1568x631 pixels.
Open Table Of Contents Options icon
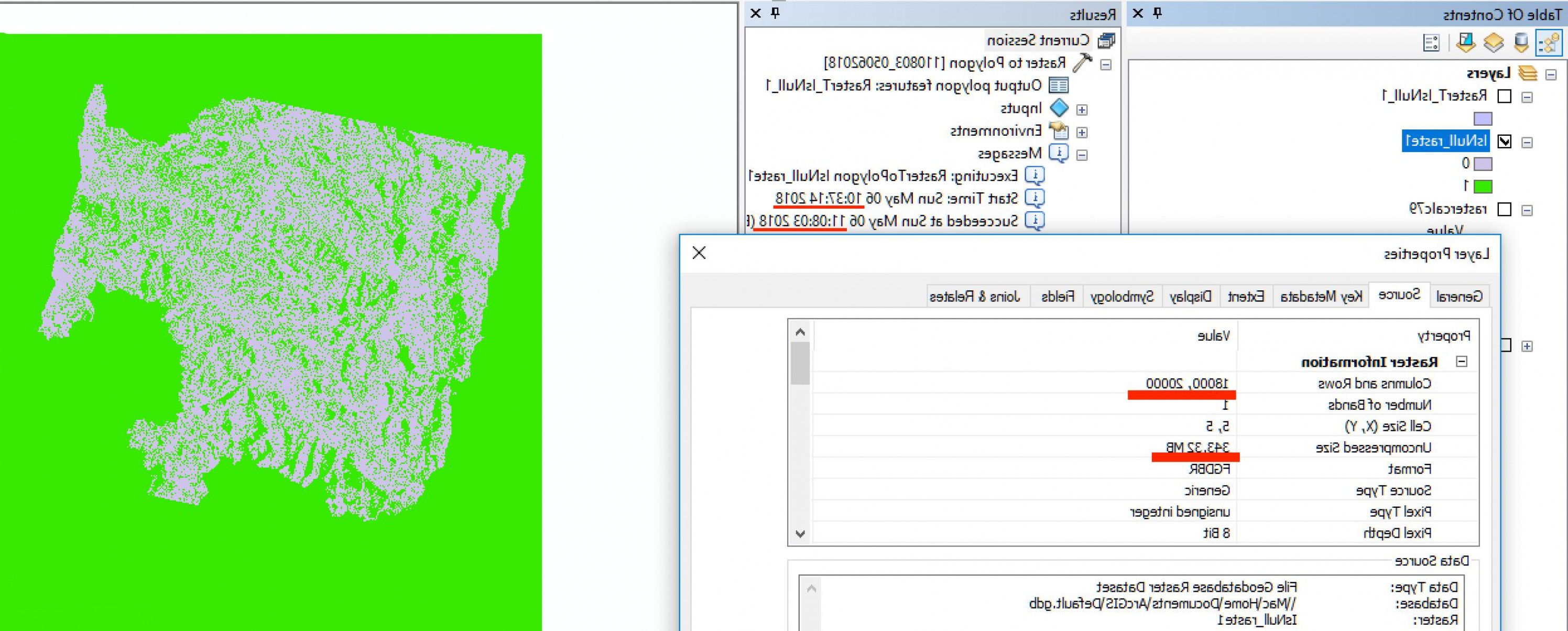coord(1432,42)
